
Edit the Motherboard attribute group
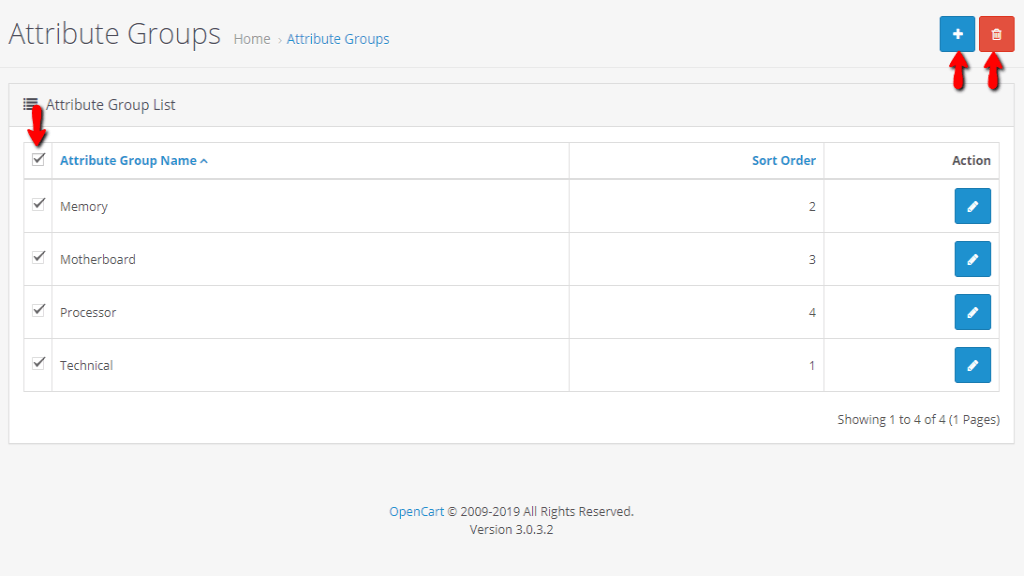point(972,259)
